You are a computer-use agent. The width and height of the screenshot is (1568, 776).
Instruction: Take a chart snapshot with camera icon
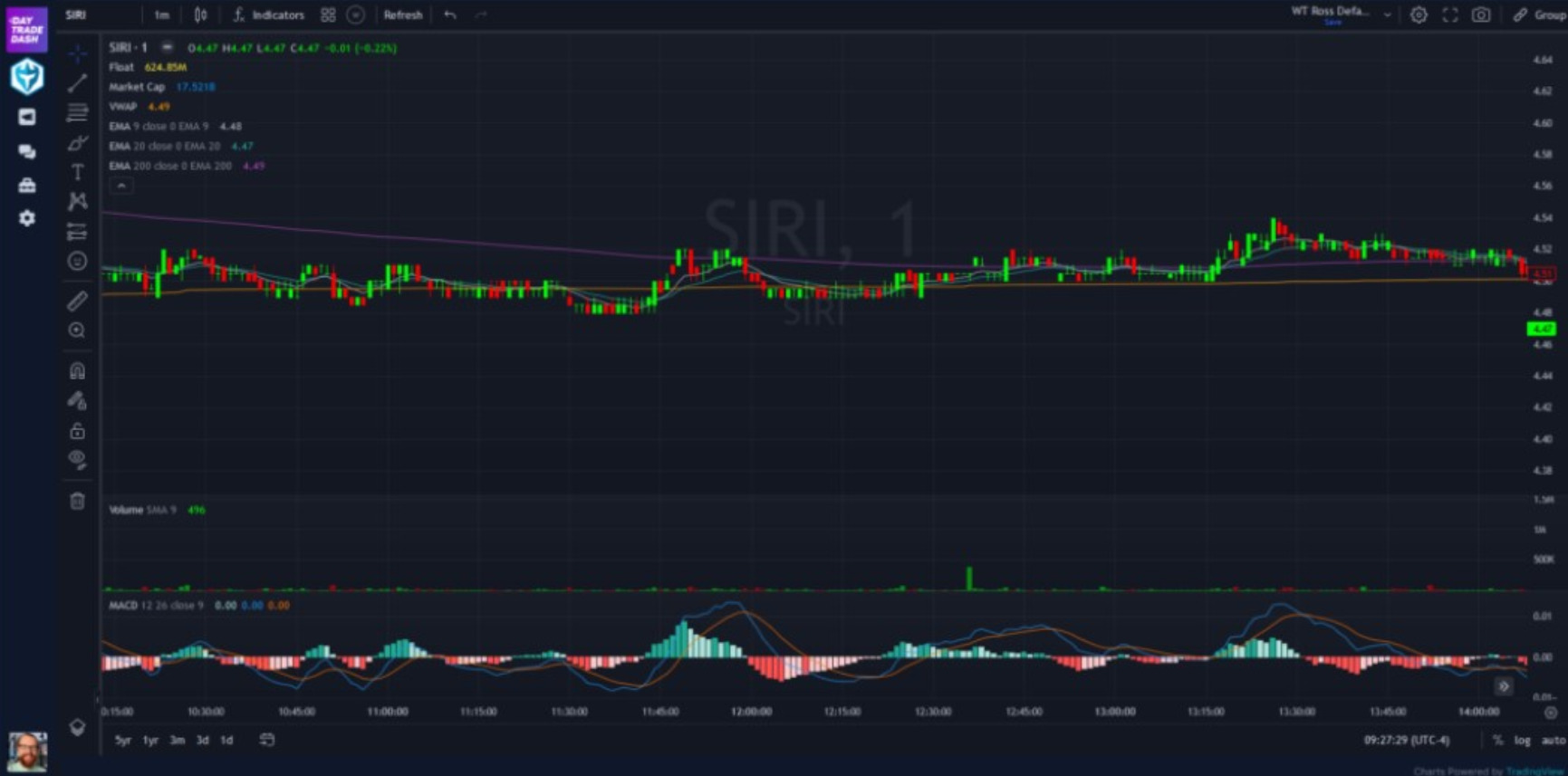(1481, 14)
